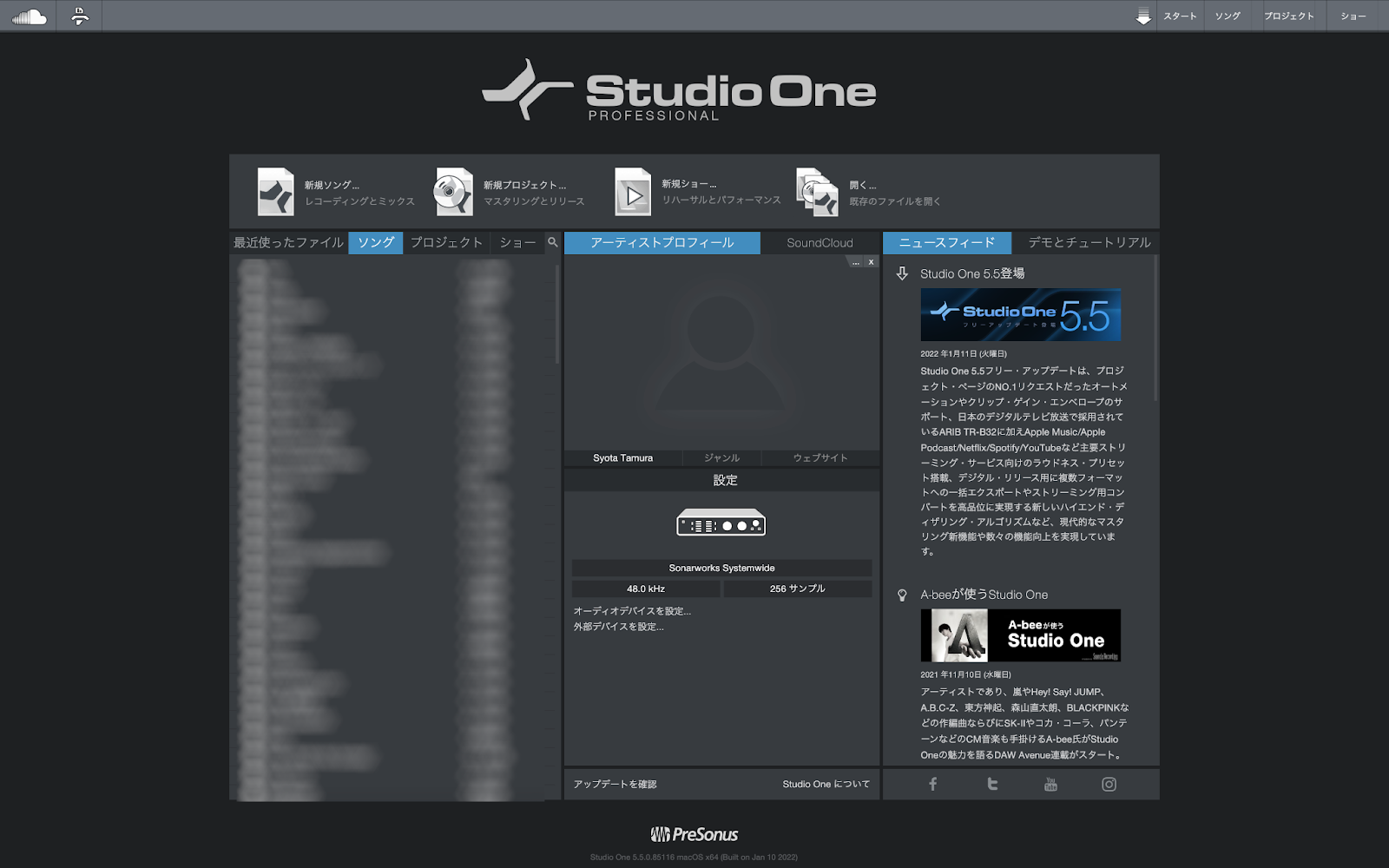Click the ウェブサイト website field
Image resolution: width=1389 pixels, height=868 pixels.
click(820, 457)
